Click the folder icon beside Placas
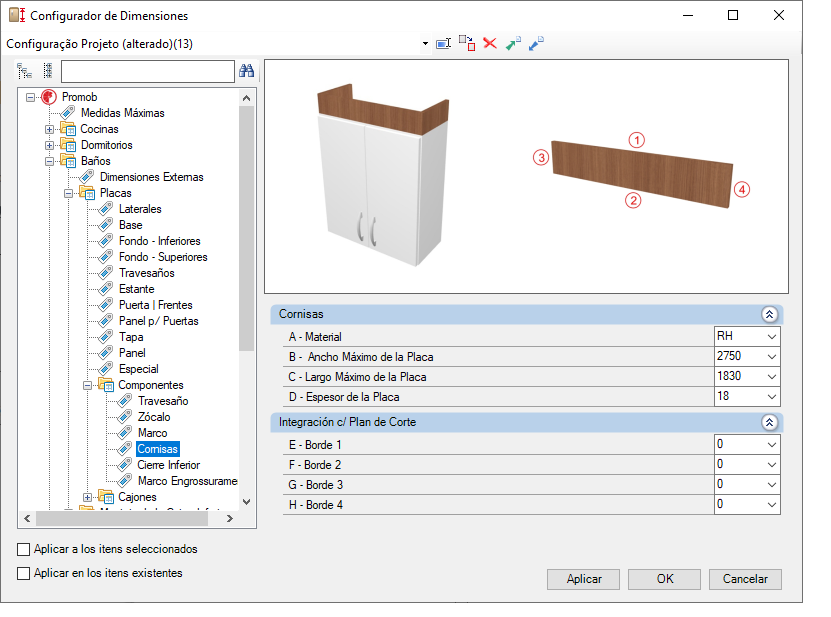Image resolution: width=831 pixels, height=617 pixels. (87, 193)
